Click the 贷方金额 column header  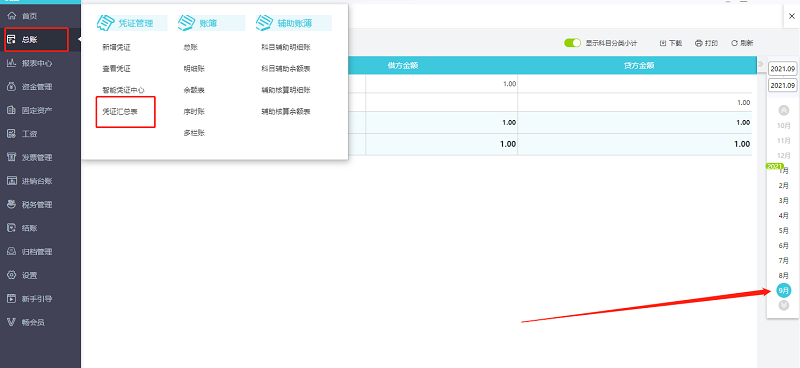click(x=639, y=65)
